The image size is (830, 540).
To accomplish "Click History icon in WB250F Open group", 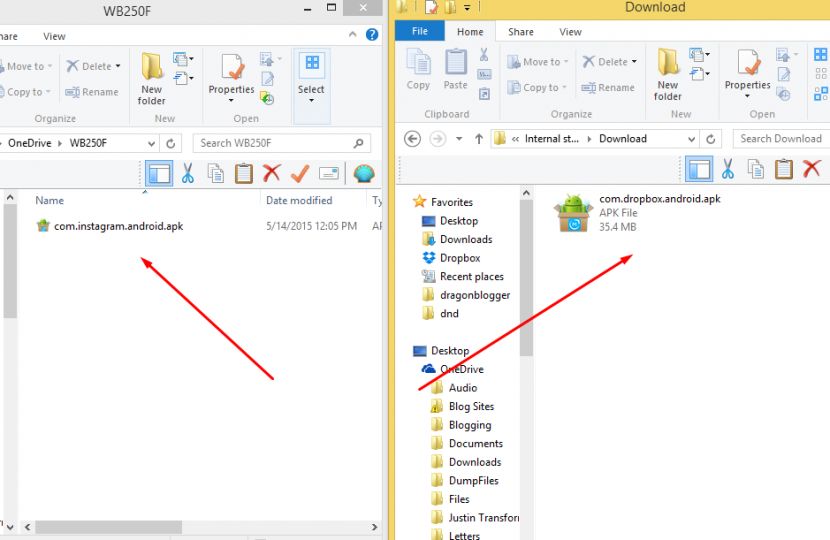I will coord(267,98).
